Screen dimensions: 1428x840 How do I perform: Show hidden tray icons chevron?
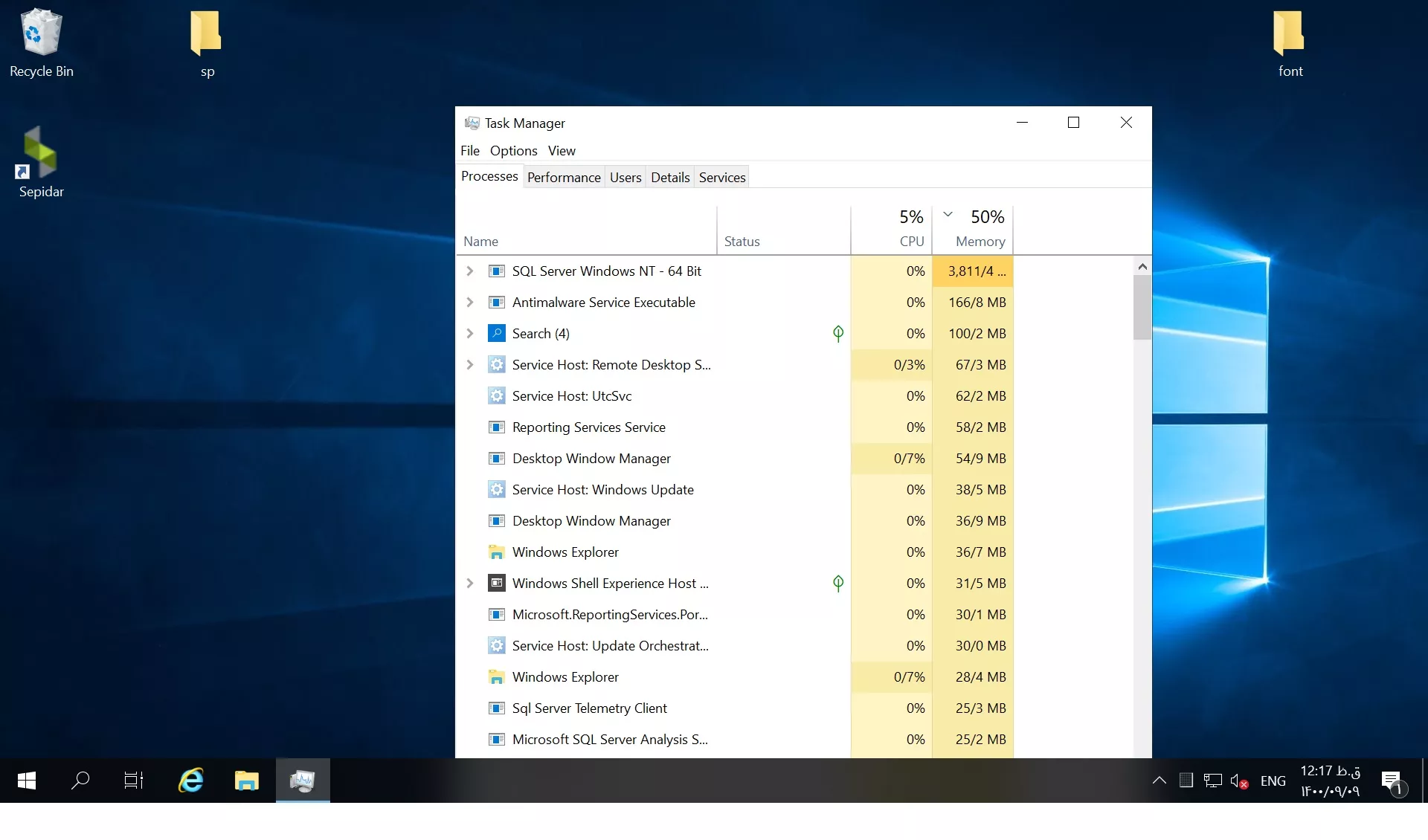click(1159, 781)
